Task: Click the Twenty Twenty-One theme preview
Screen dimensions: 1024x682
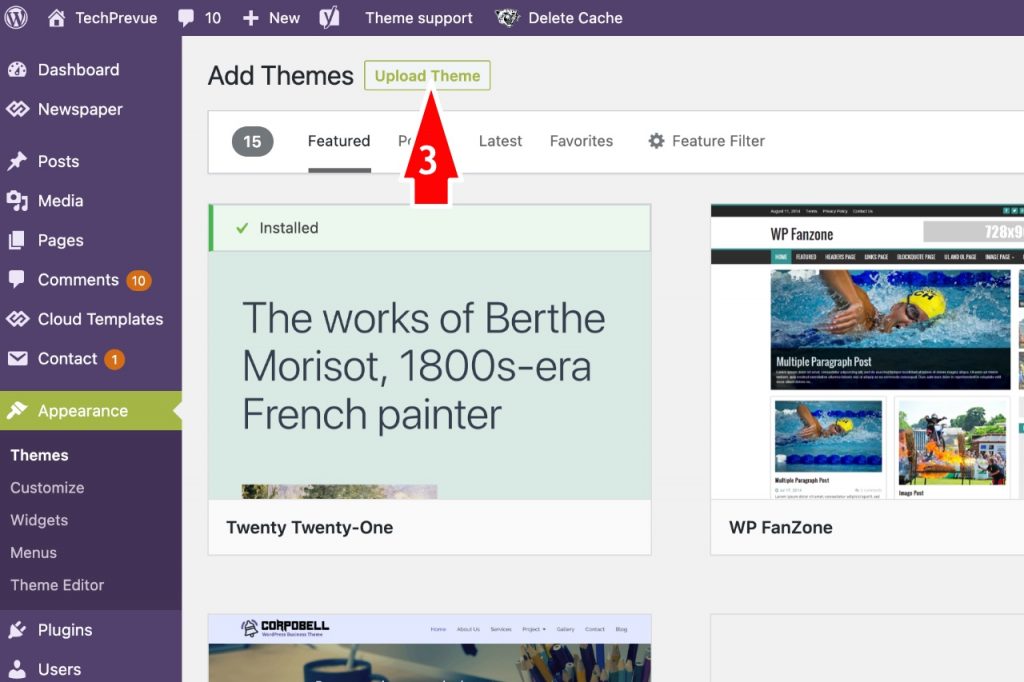Action: click(x=430, y=376)
